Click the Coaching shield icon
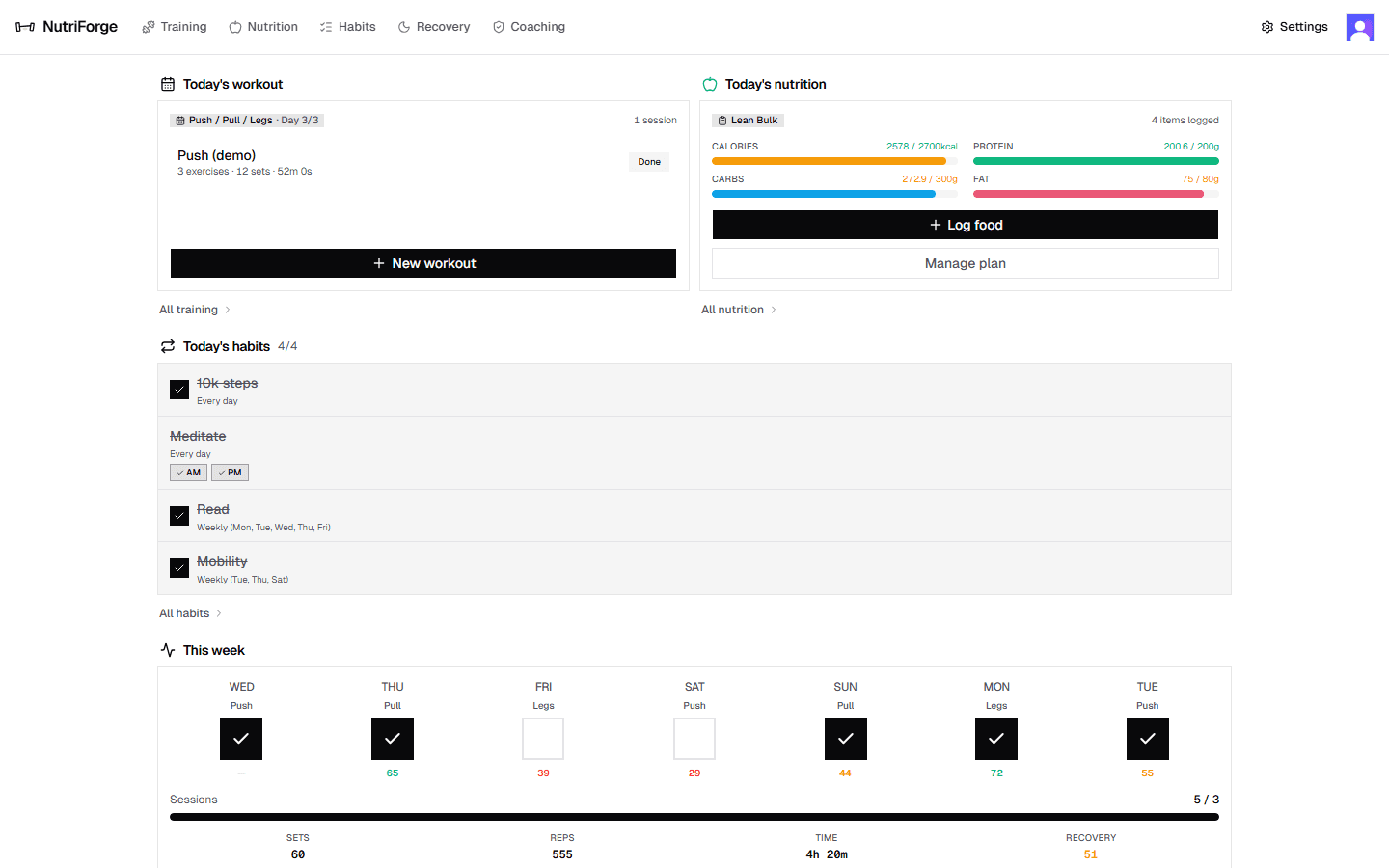 [499, 26]
